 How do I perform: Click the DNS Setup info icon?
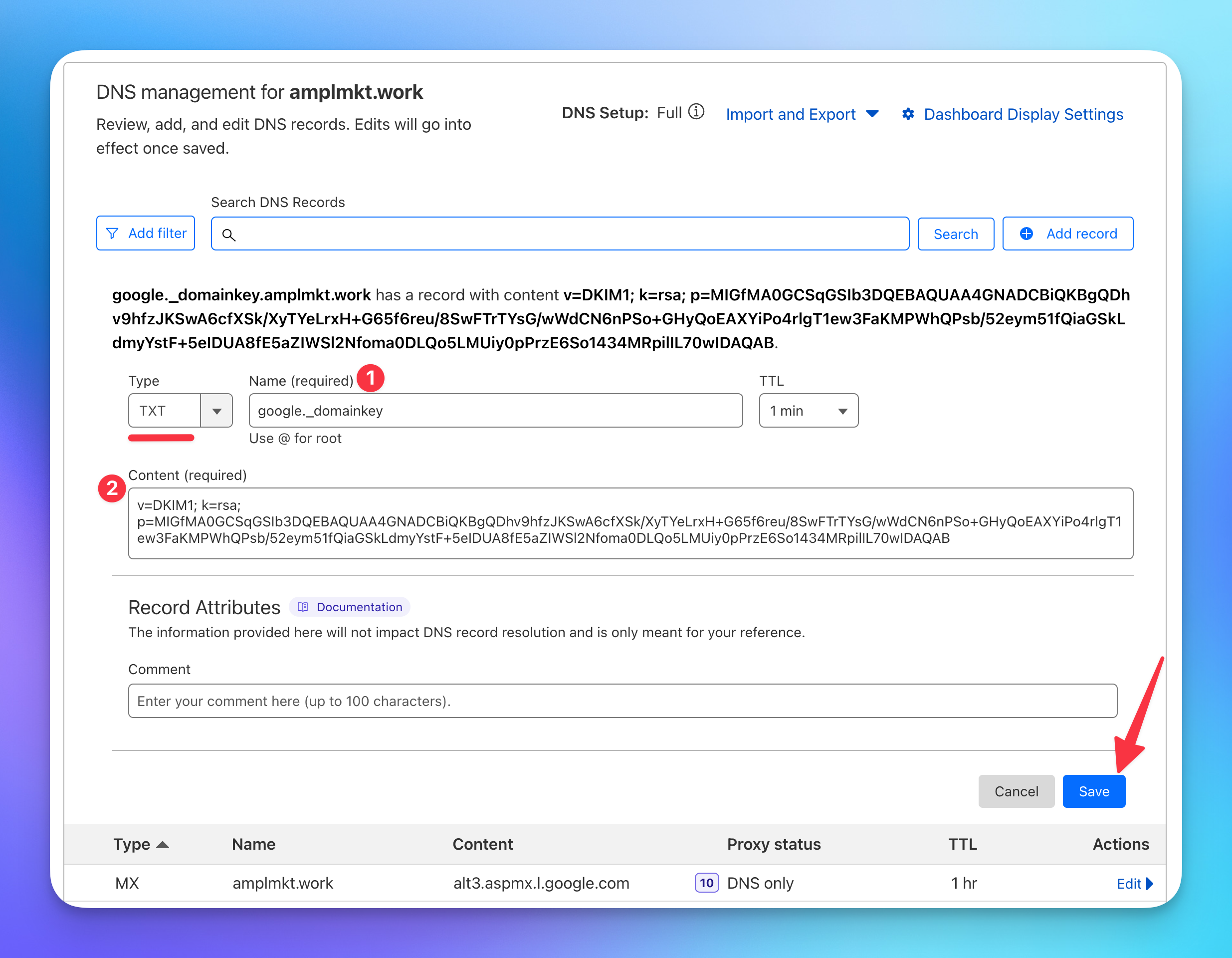697,112
